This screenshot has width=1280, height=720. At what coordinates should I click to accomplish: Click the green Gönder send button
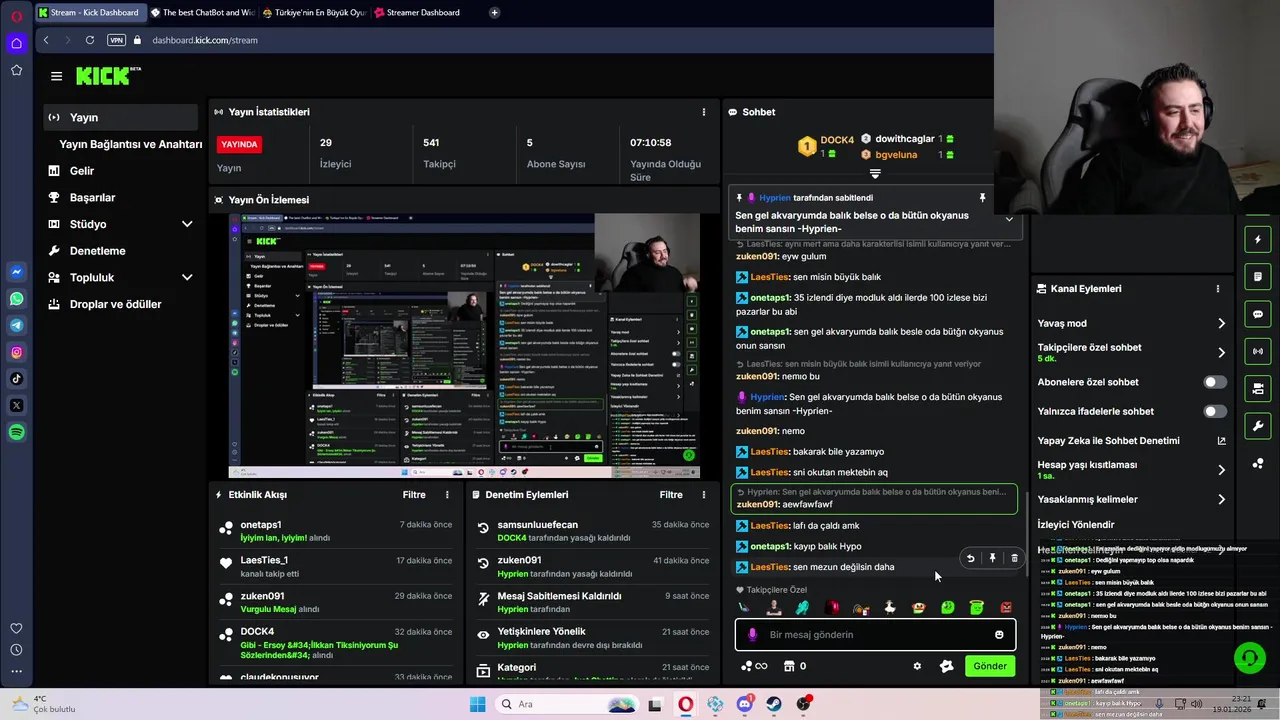tap(990, 666)
